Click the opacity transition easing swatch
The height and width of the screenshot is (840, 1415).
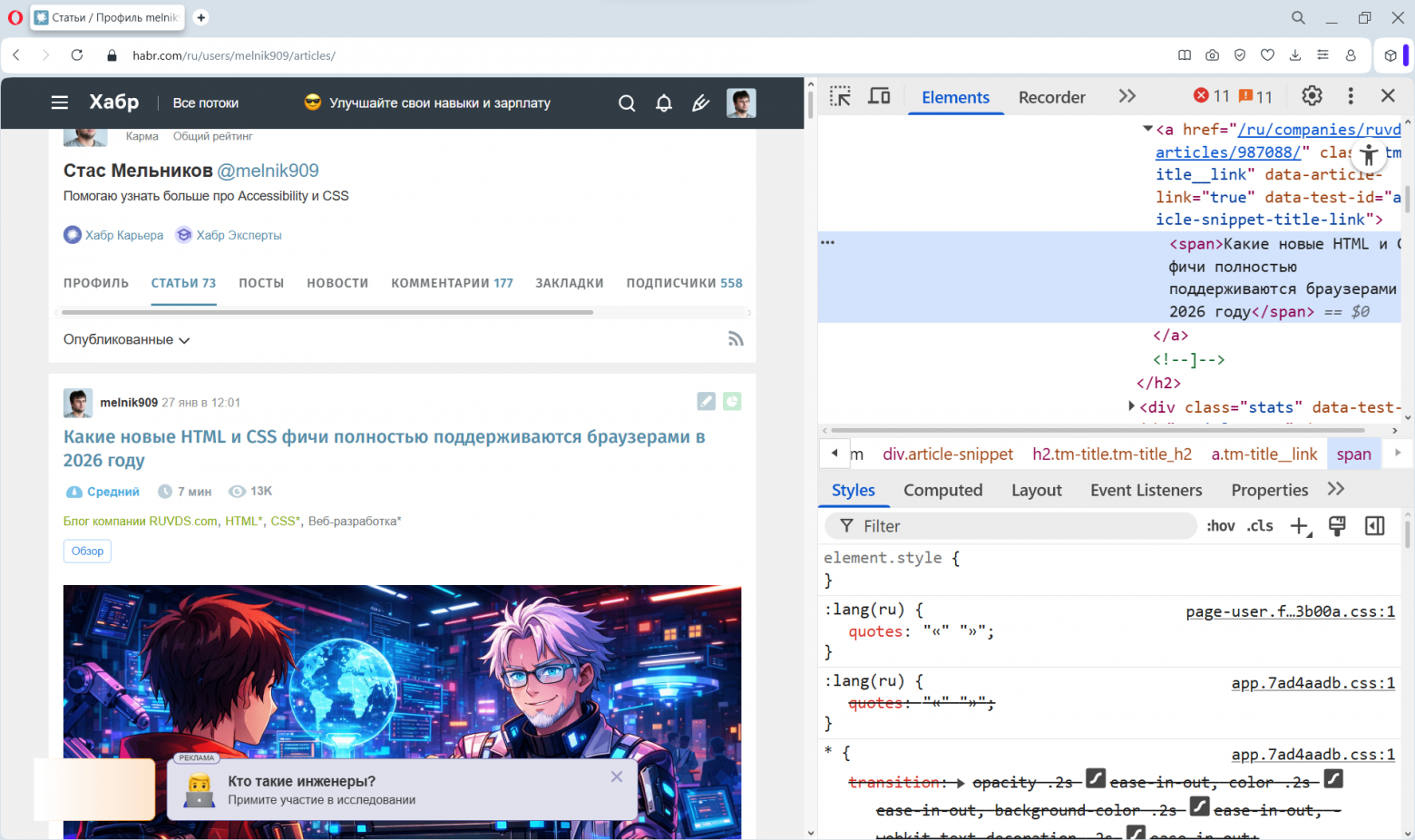pos(1096,779)
